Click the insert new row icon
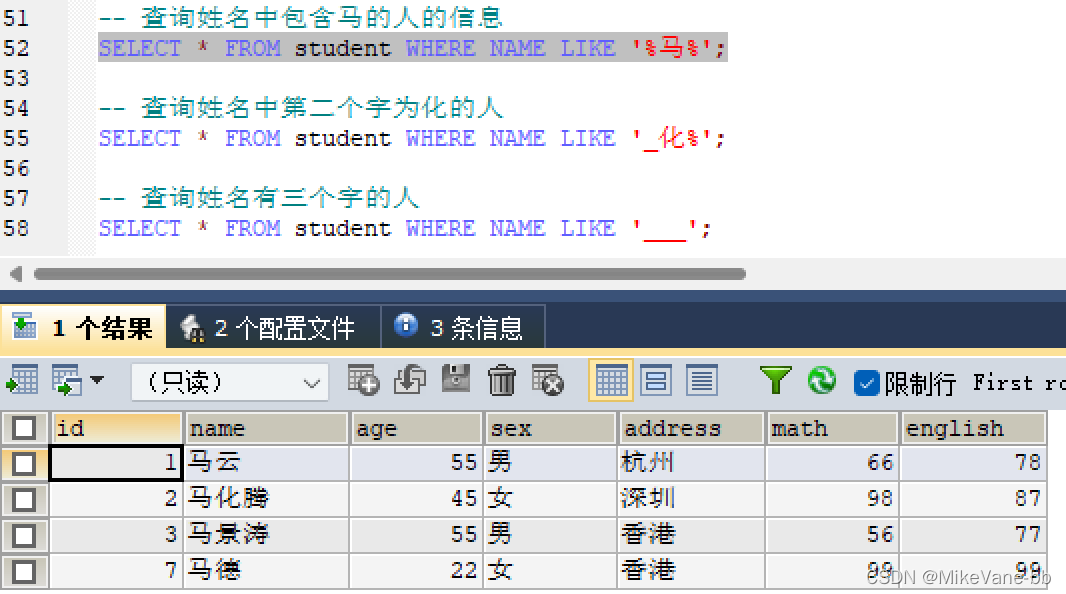Screen dimensions: 1066x594 pyautogui.click(x=364, y=380)
